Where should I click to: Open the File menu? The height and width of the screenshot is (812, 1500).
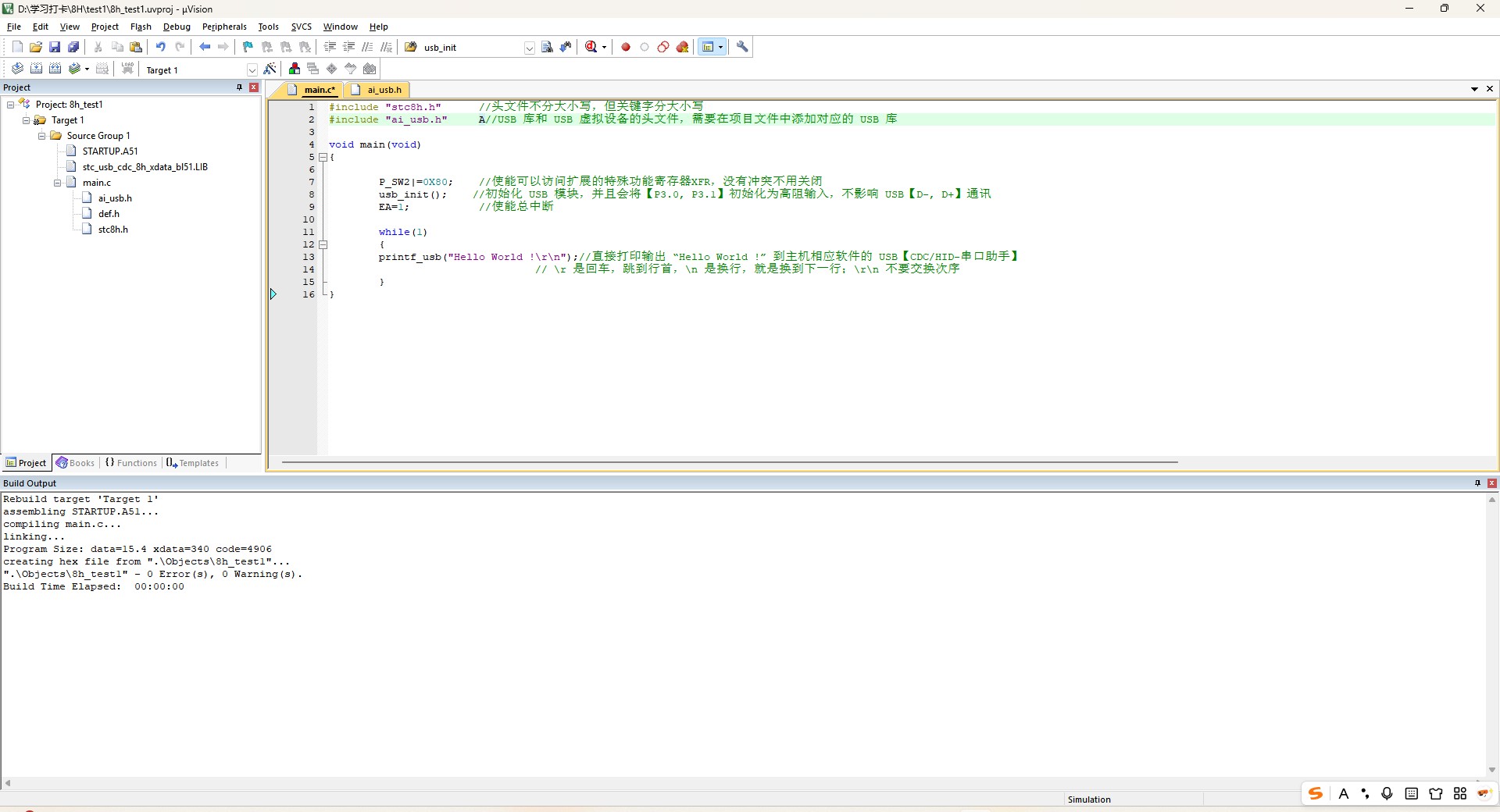click(x=14, y=27)
